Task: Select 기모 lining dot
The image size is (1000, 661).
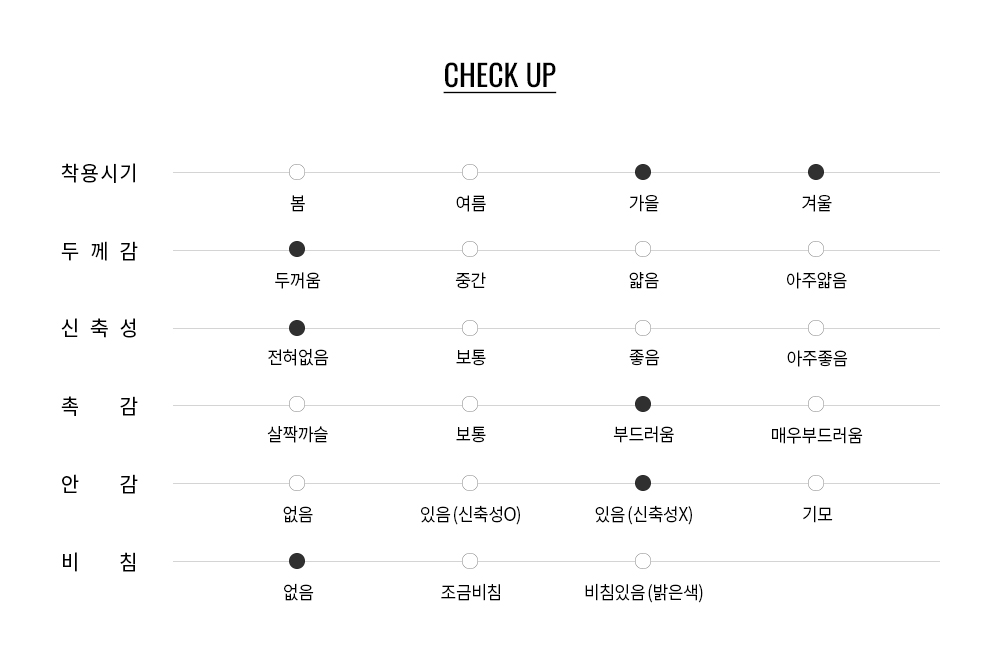Action: 816,483
